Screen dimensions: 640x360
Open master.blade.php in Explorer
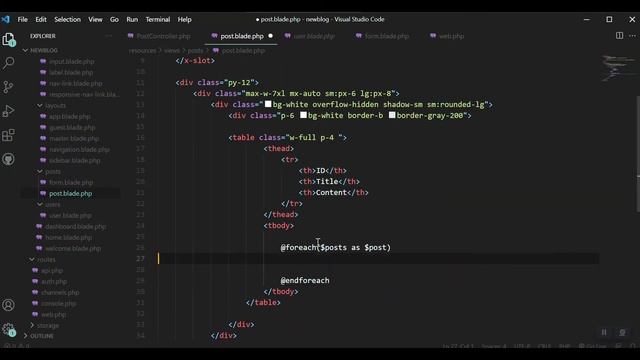pyautogui.click(x=74, y=138)
